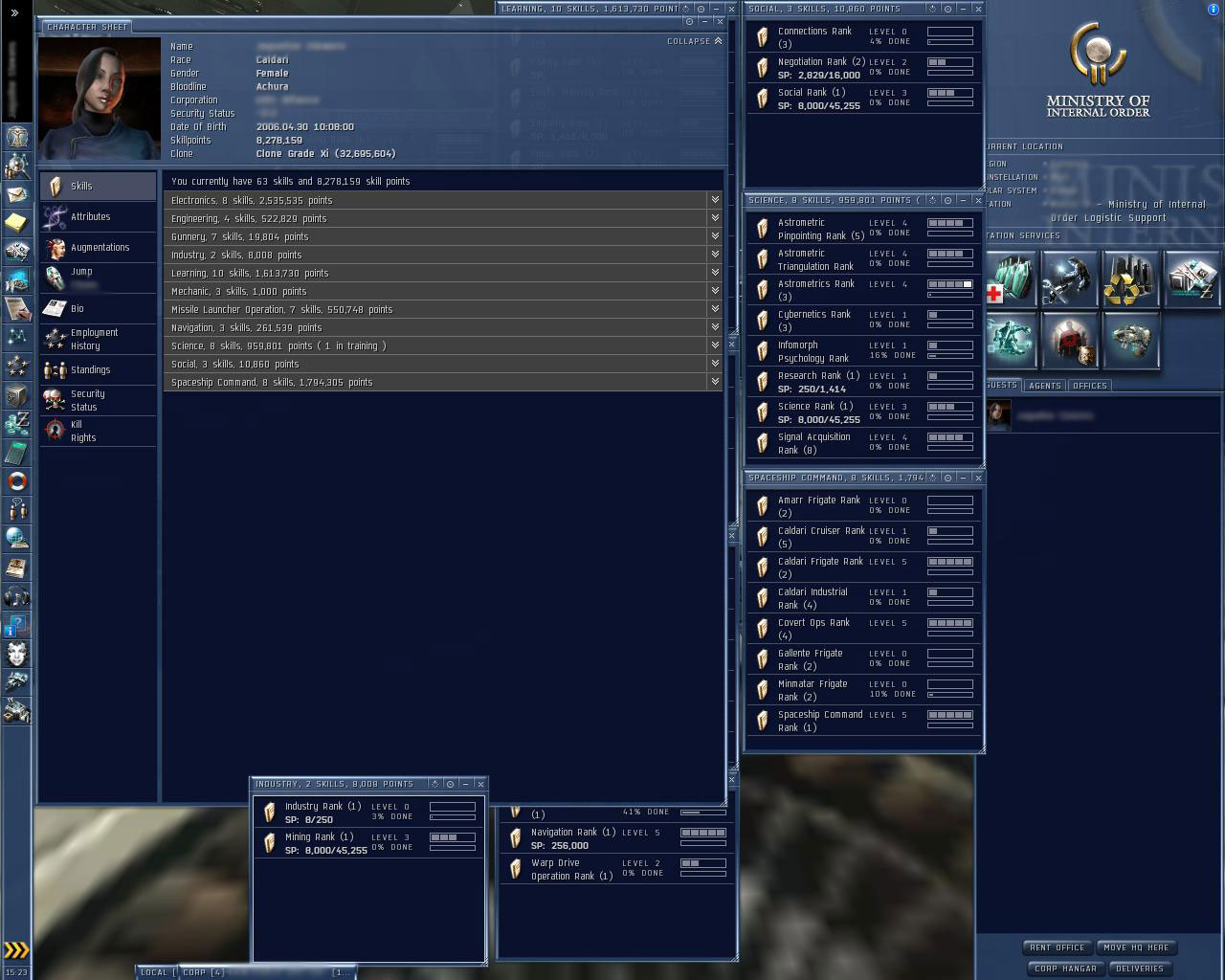The width and height of the screenshot is (1225, 980).
Task: Click the Astrometrics level 4 progress bar
Action: coord(950,284)
